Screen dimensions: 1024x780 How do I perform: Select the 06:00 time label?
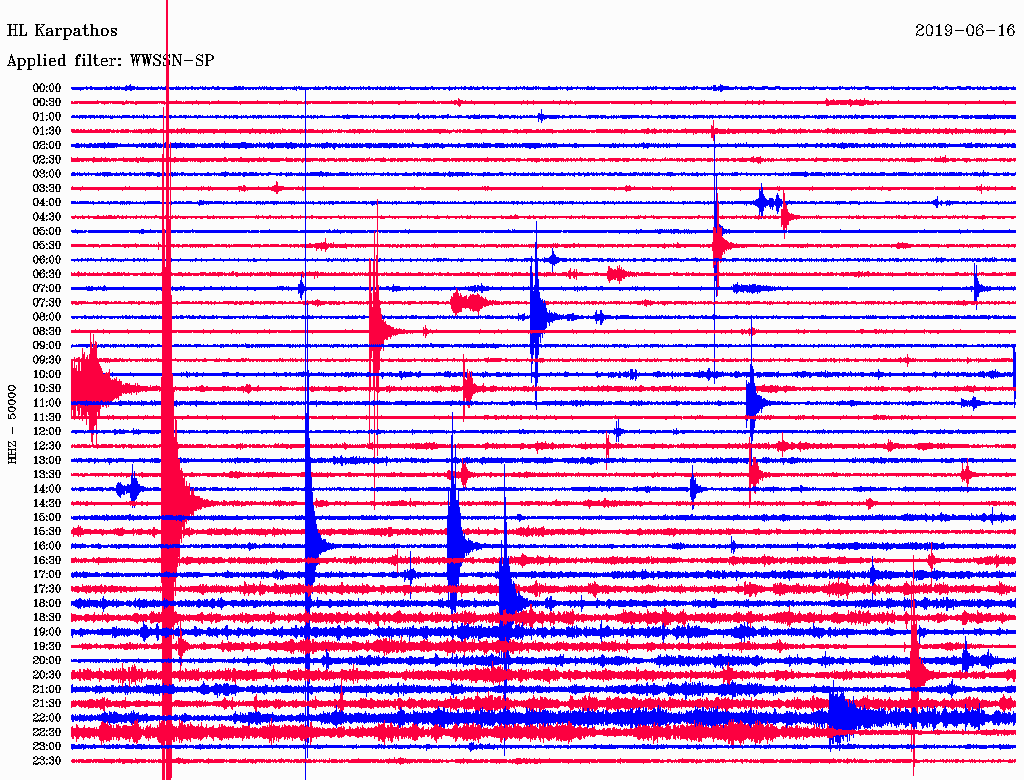pos(47,260)
